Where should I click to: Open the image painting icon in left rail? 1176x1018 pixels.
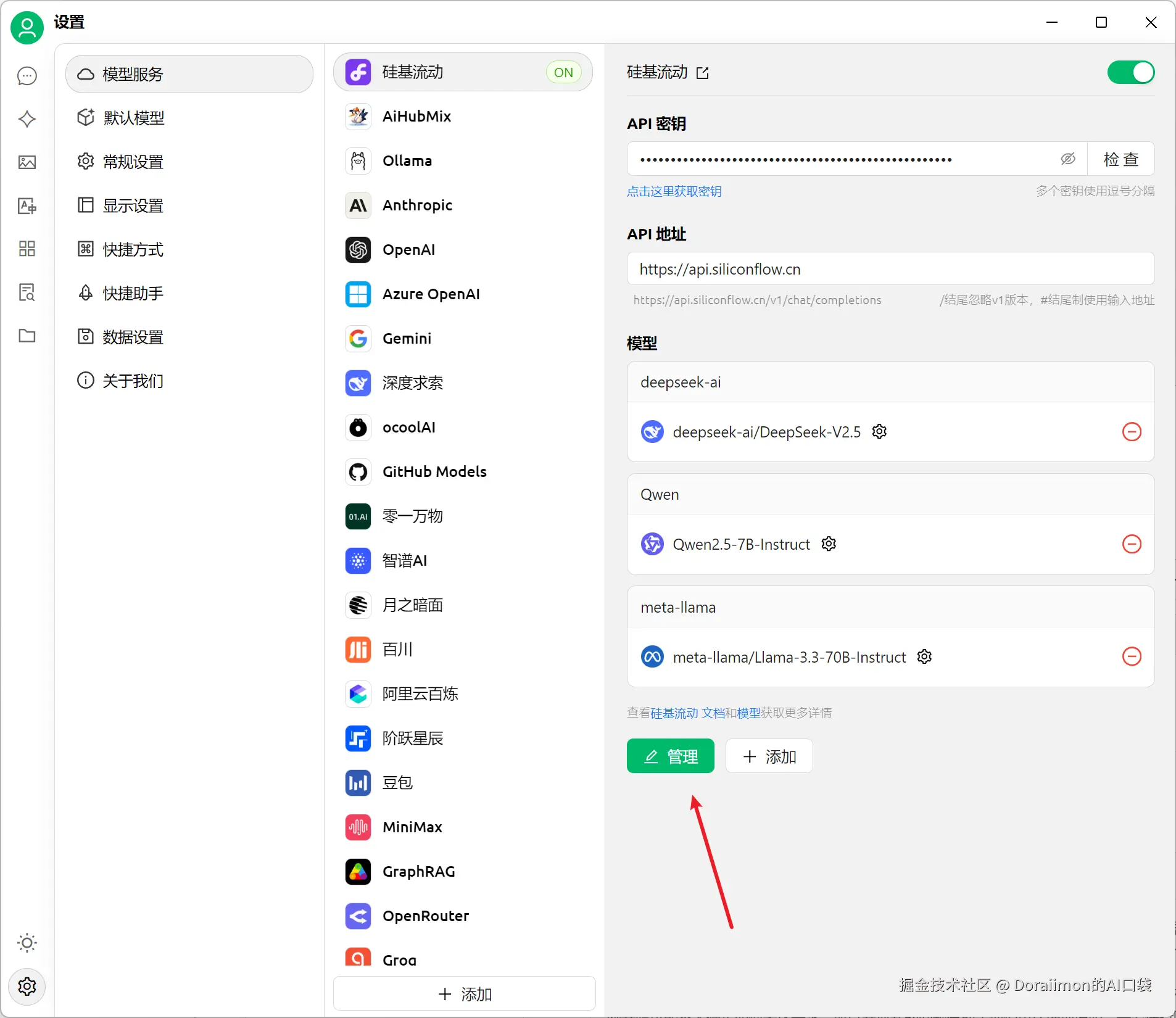(27, 162)
